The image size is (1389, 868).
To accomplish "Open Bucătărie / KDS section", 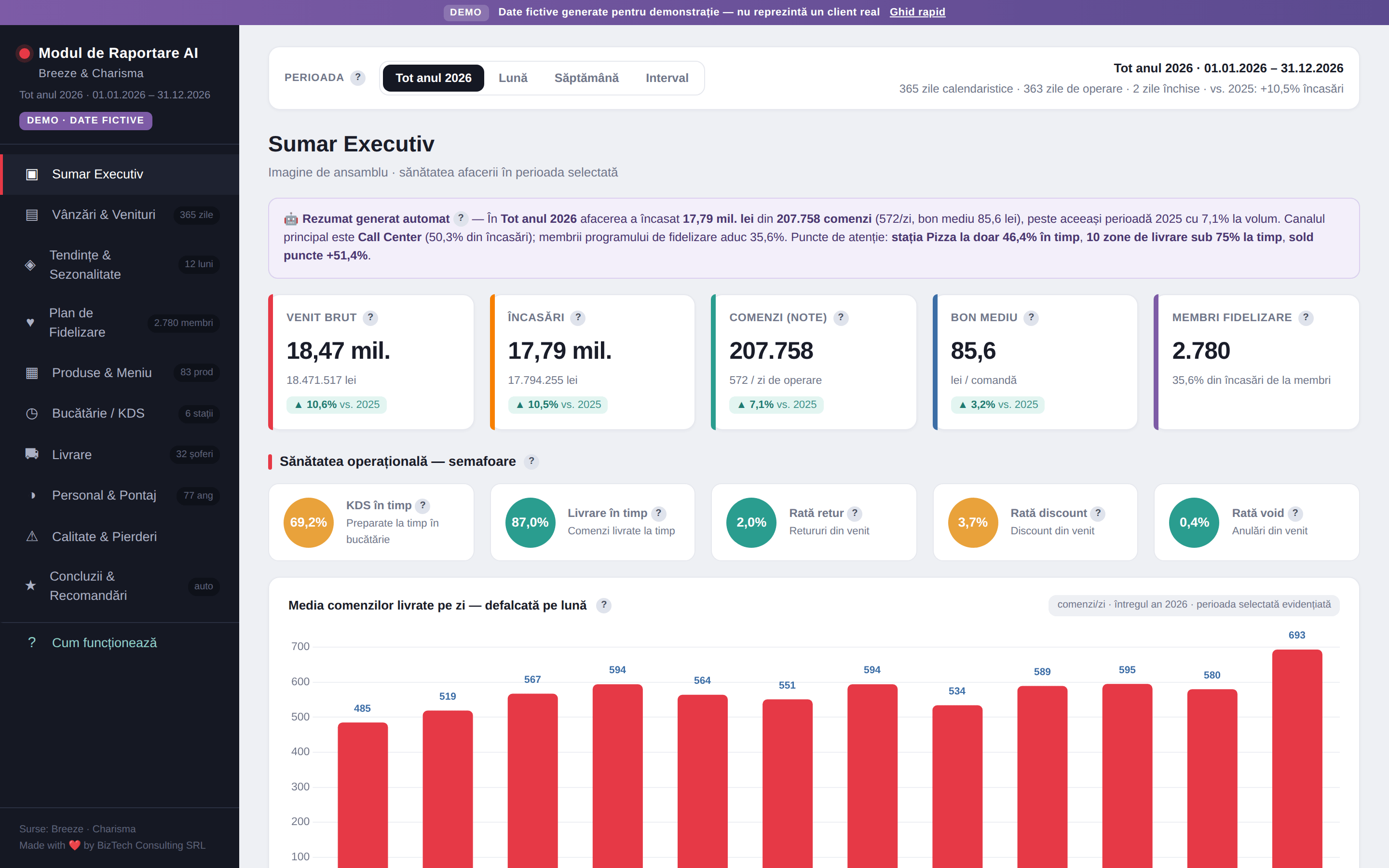I will pos(121,413).
